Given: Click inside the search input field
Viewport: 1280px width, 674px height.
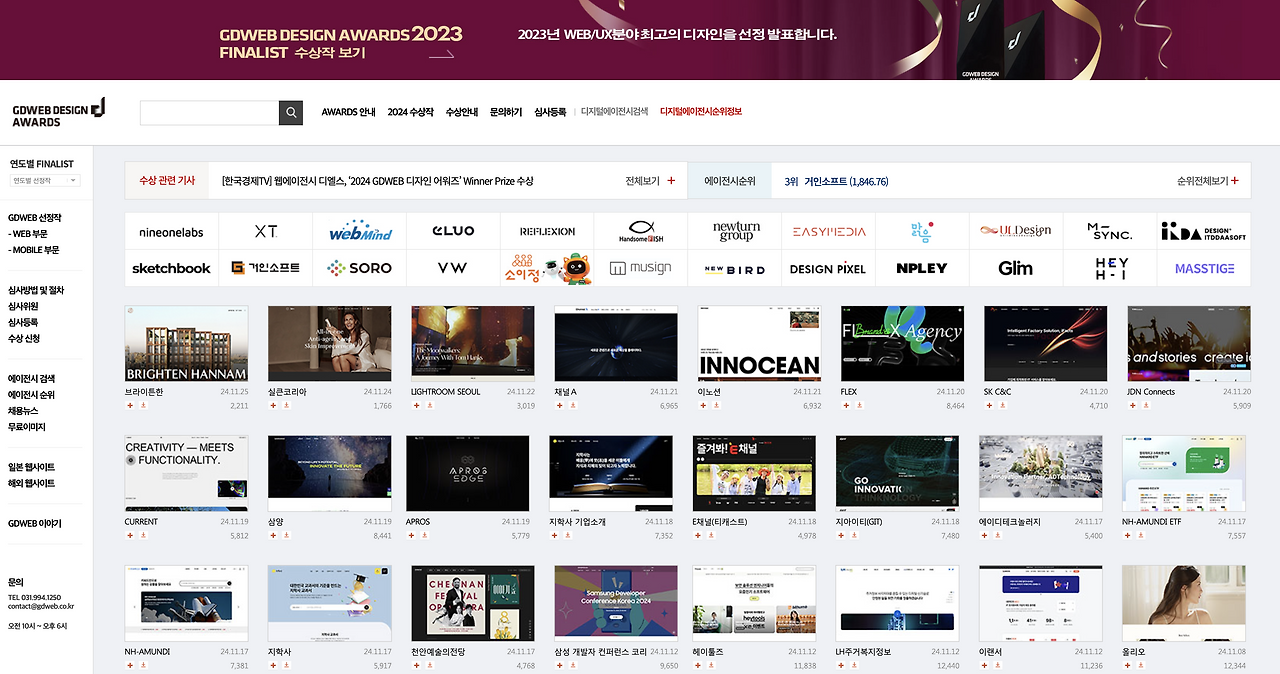Looking at the screenshot, I should 208,112.
